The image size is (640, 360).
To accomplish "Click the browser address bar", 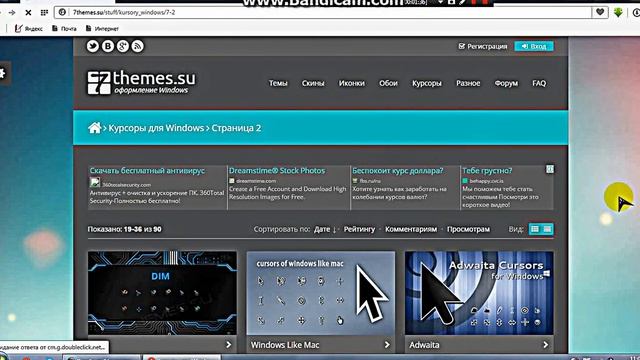I will tap(322, 12).
